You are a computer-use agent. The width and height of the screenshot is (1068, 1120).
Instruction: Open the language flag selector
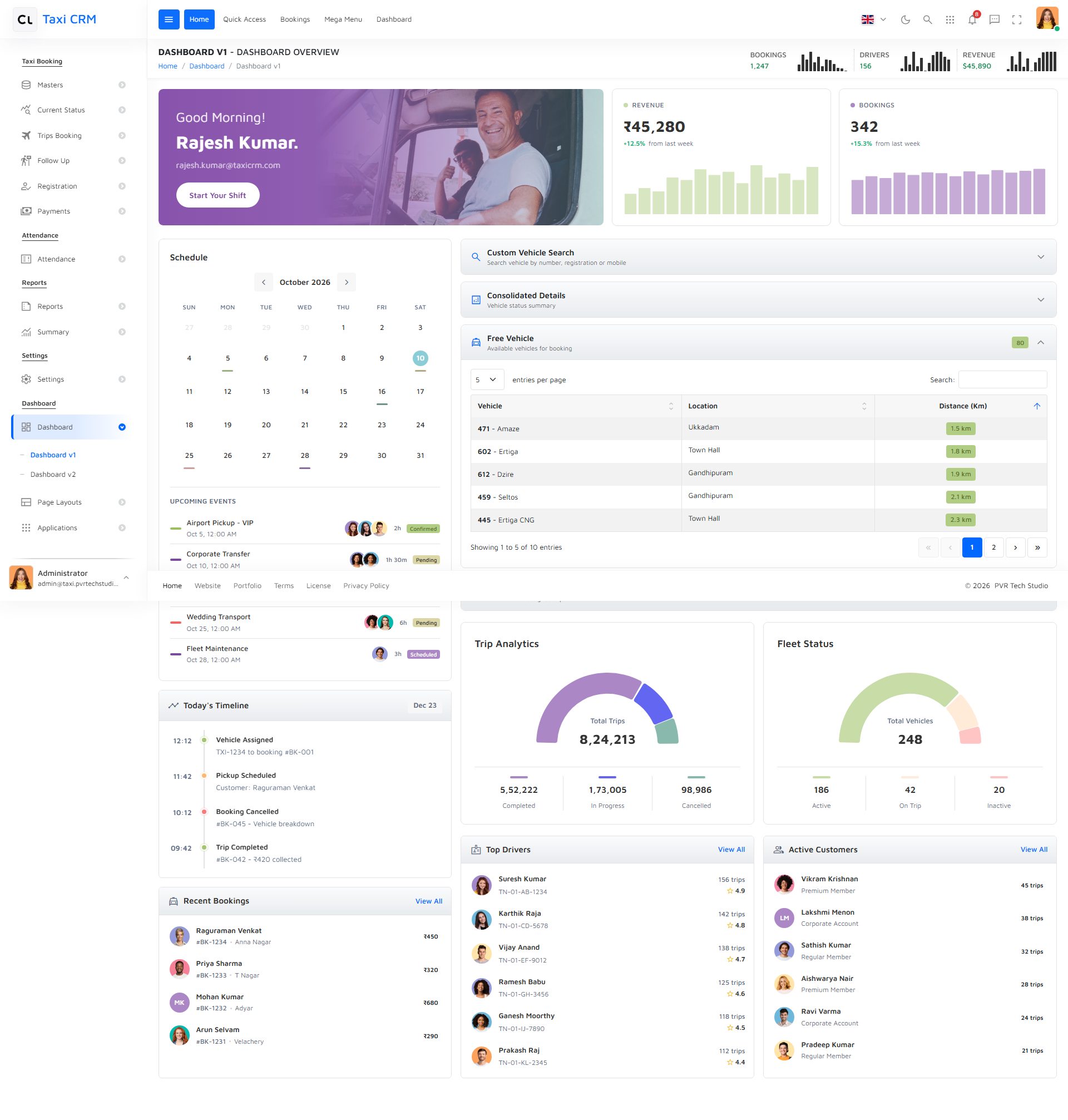(x=873, y=19)
